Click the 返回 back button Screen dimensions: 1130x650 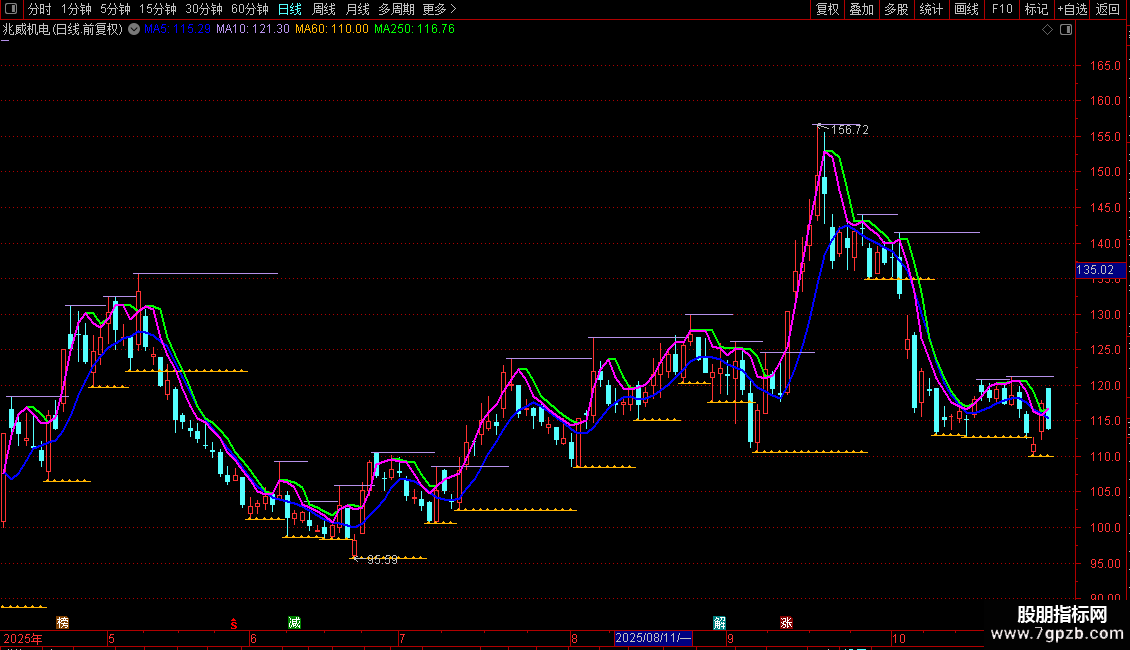[1108, 9]
